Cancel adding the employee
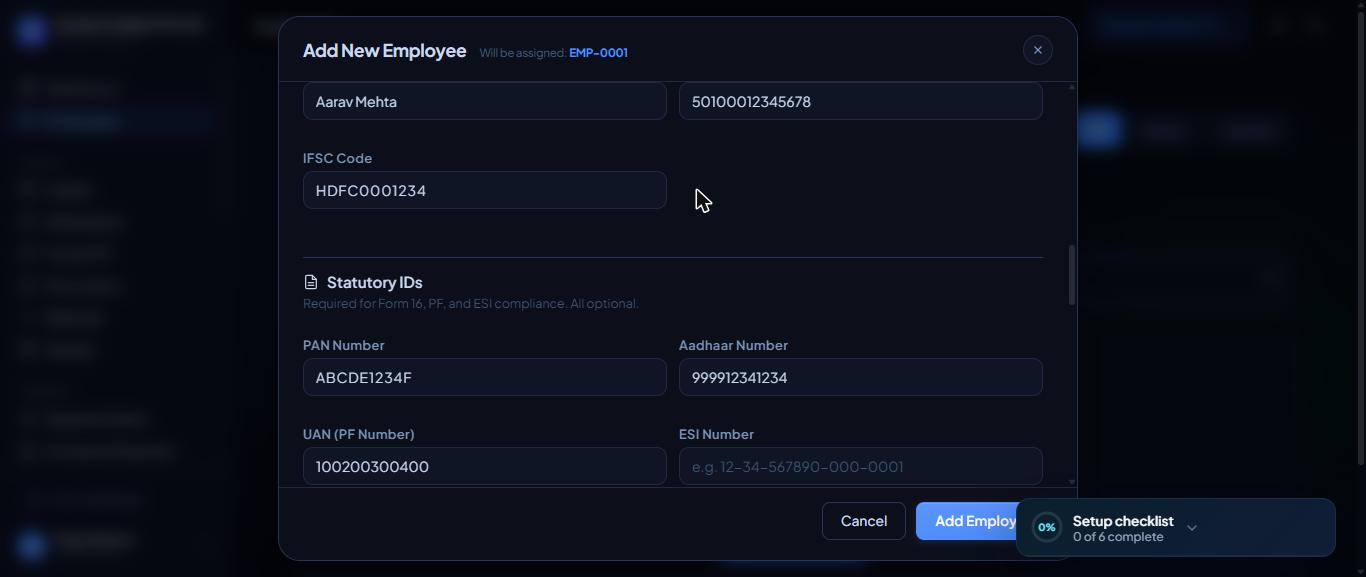Screen dimensions: 1366x577 (864, 521)
